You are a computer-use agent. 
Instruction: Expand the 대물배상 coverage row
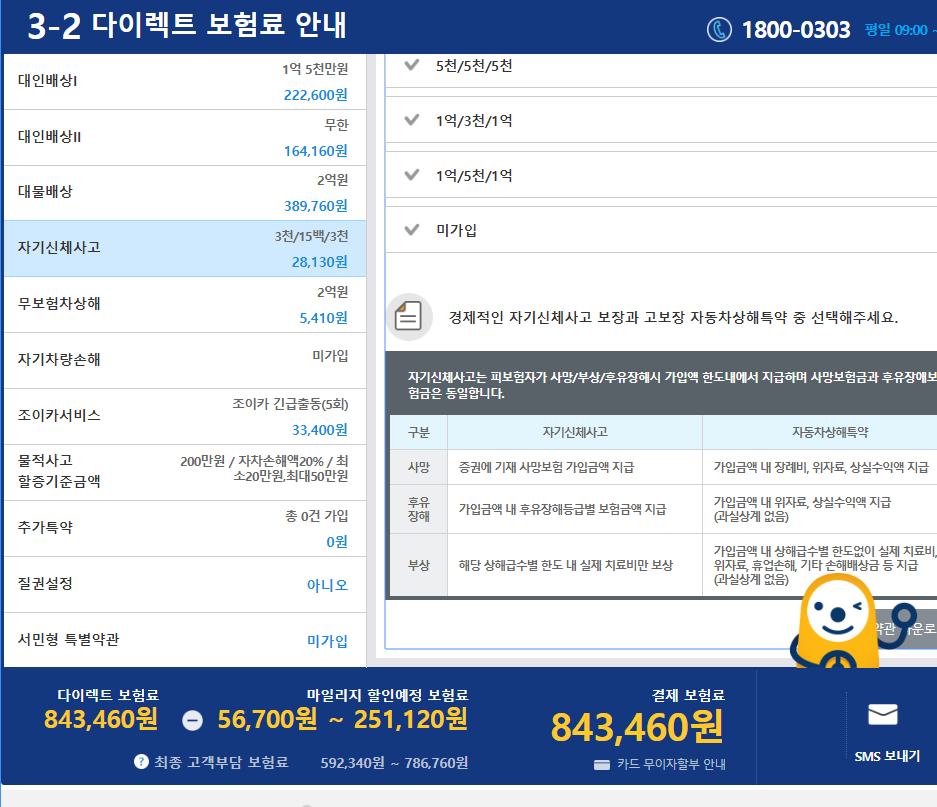click(x=183, y=192)
